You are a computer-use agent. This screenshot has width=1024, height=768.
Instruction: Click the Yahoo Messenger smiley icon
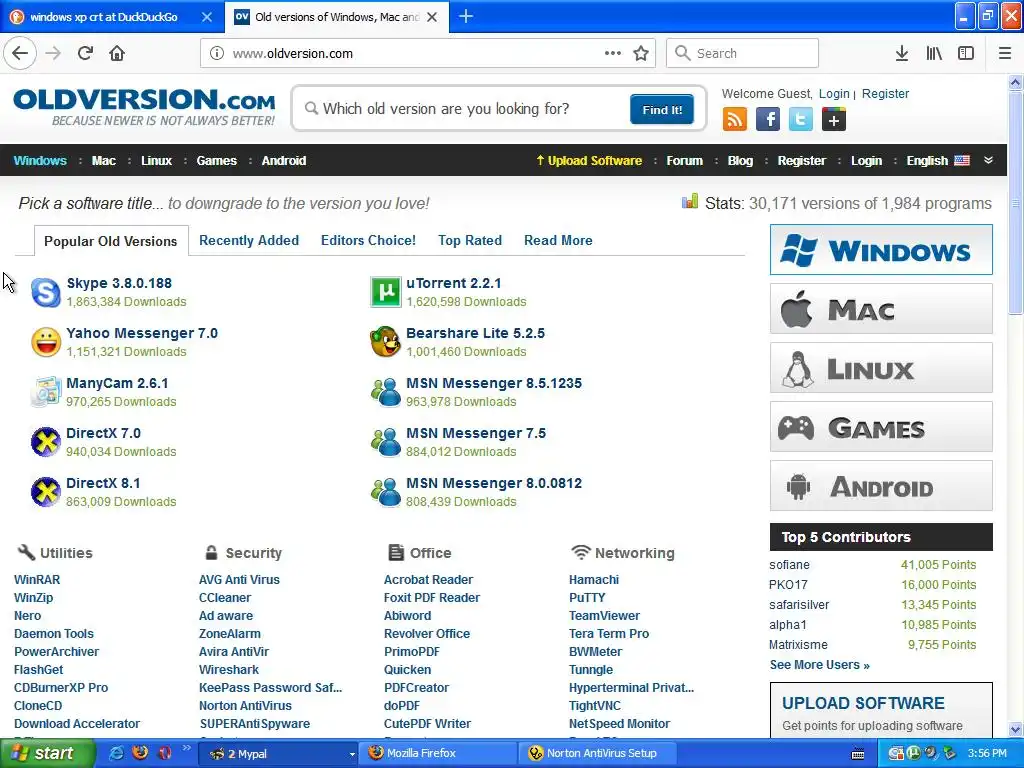[x=46, y=342]
